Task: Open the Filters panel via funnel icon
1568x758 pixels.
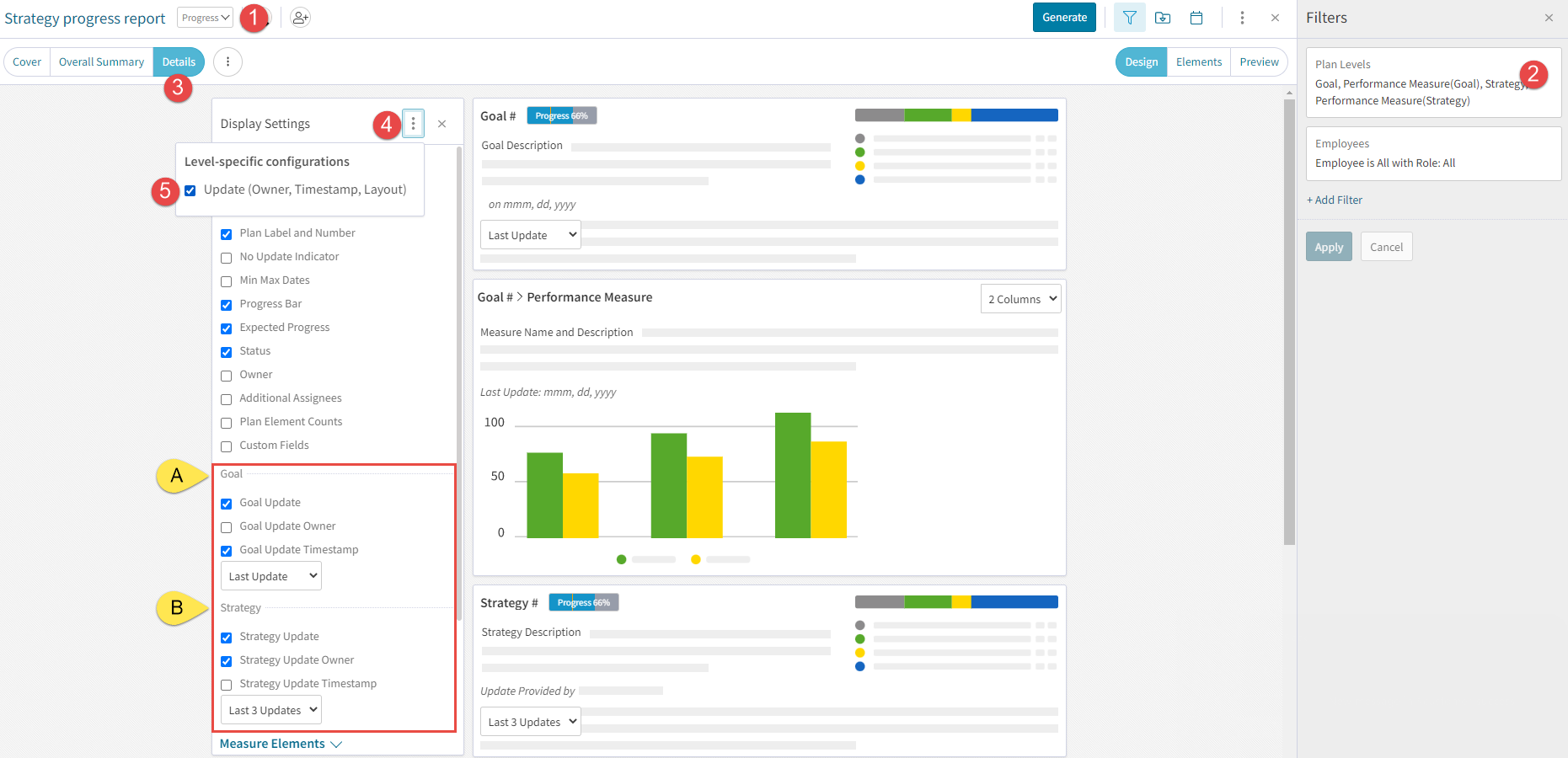Action: point(1130,17)
